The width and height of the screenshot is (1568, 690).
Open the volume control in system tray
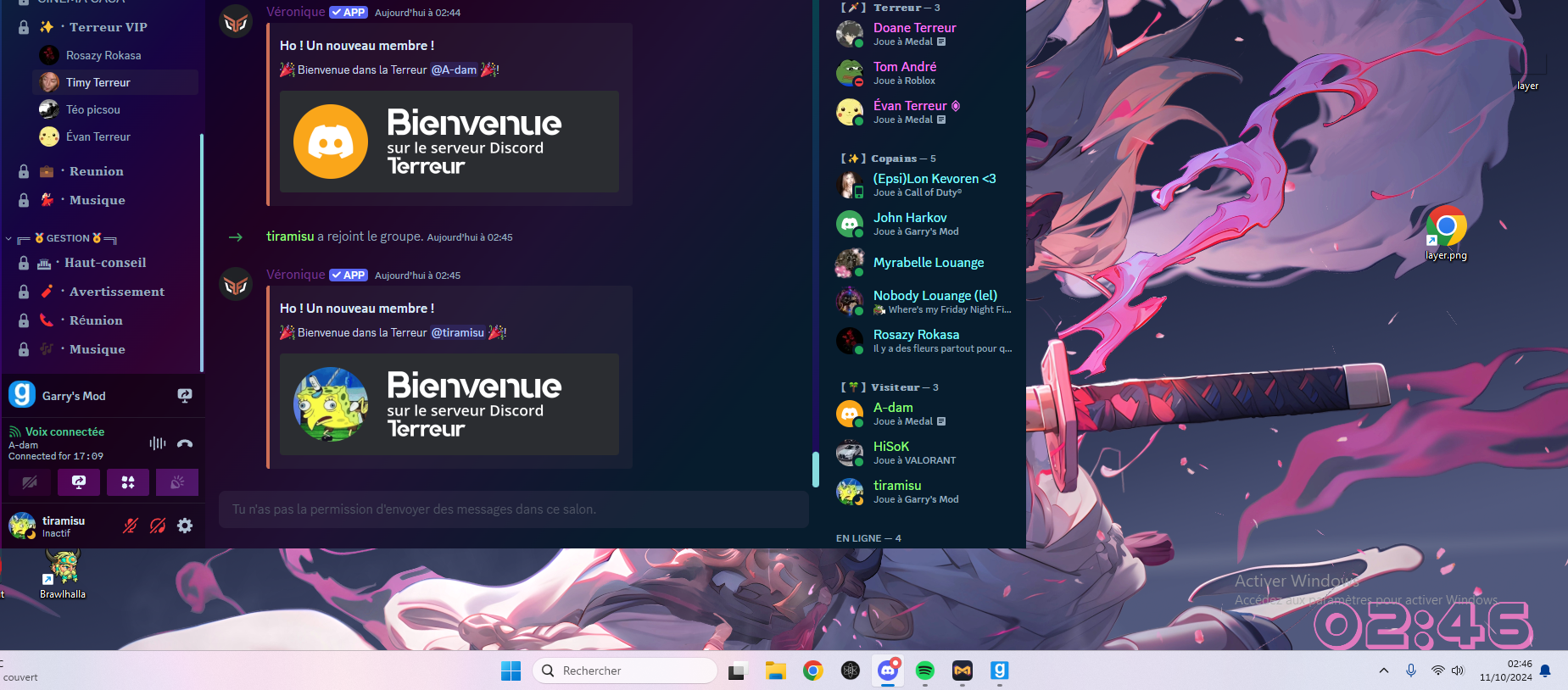1458,671
